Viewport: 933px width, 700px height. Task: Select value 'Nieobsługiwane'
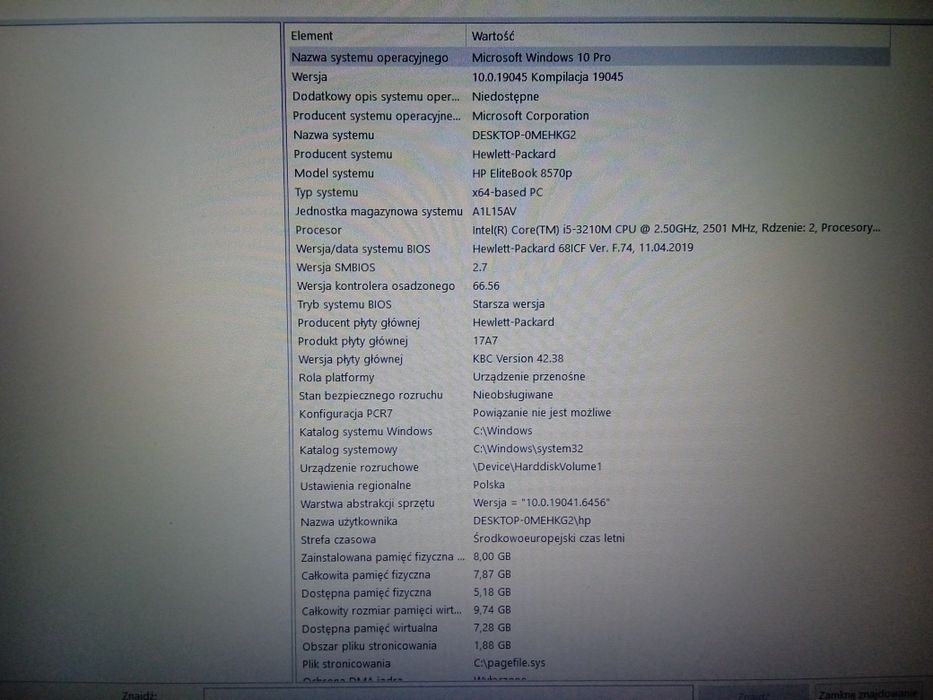512,395
